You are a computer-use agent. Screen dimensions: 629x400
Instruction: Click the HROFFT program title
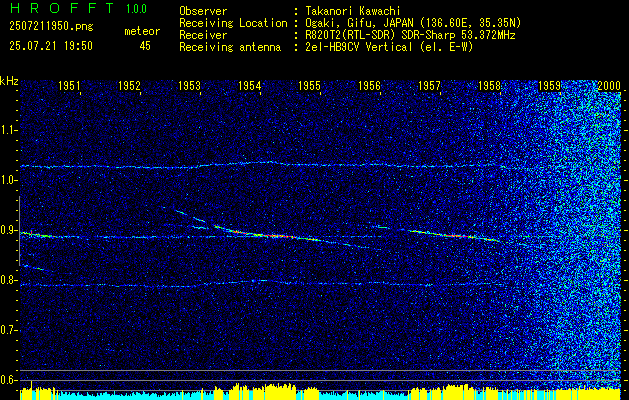[x=62, y=8]
